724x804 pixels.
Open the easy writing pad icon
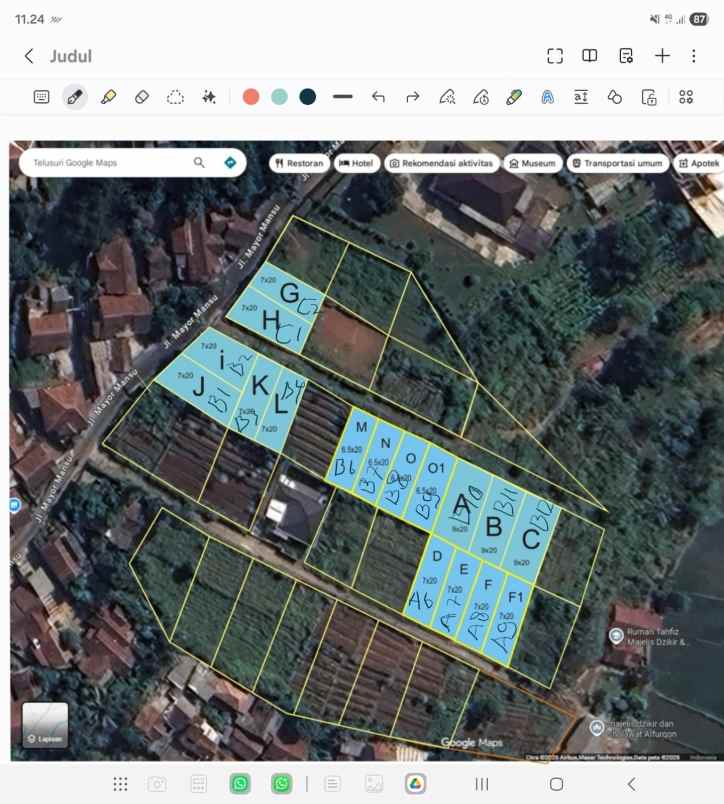pos(581,97)
